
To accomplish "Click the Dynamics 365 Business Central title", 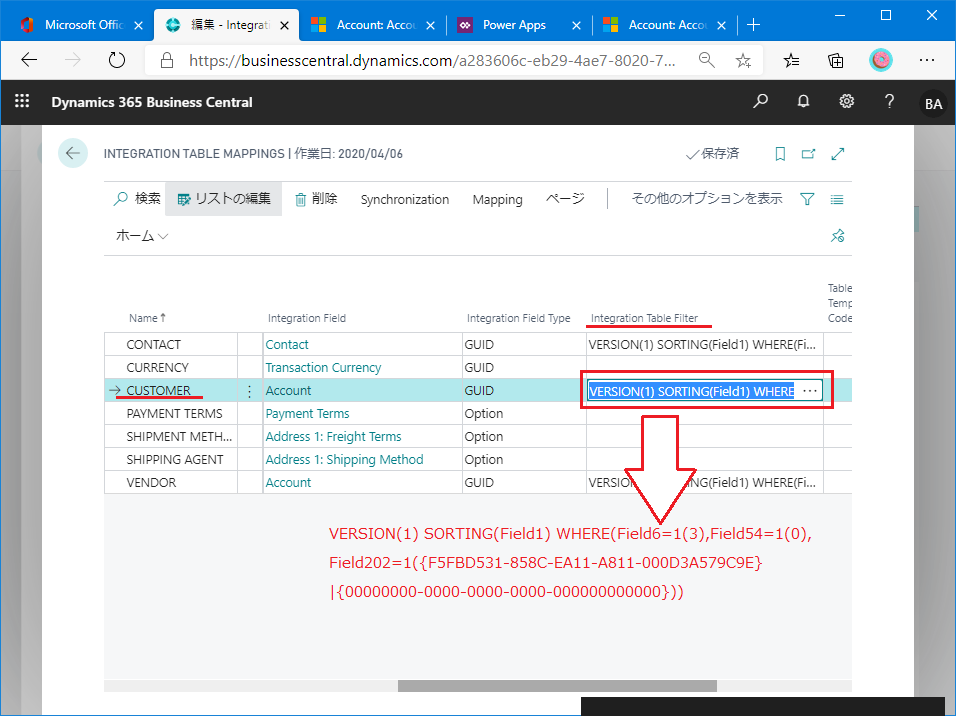I will point(152,102).
